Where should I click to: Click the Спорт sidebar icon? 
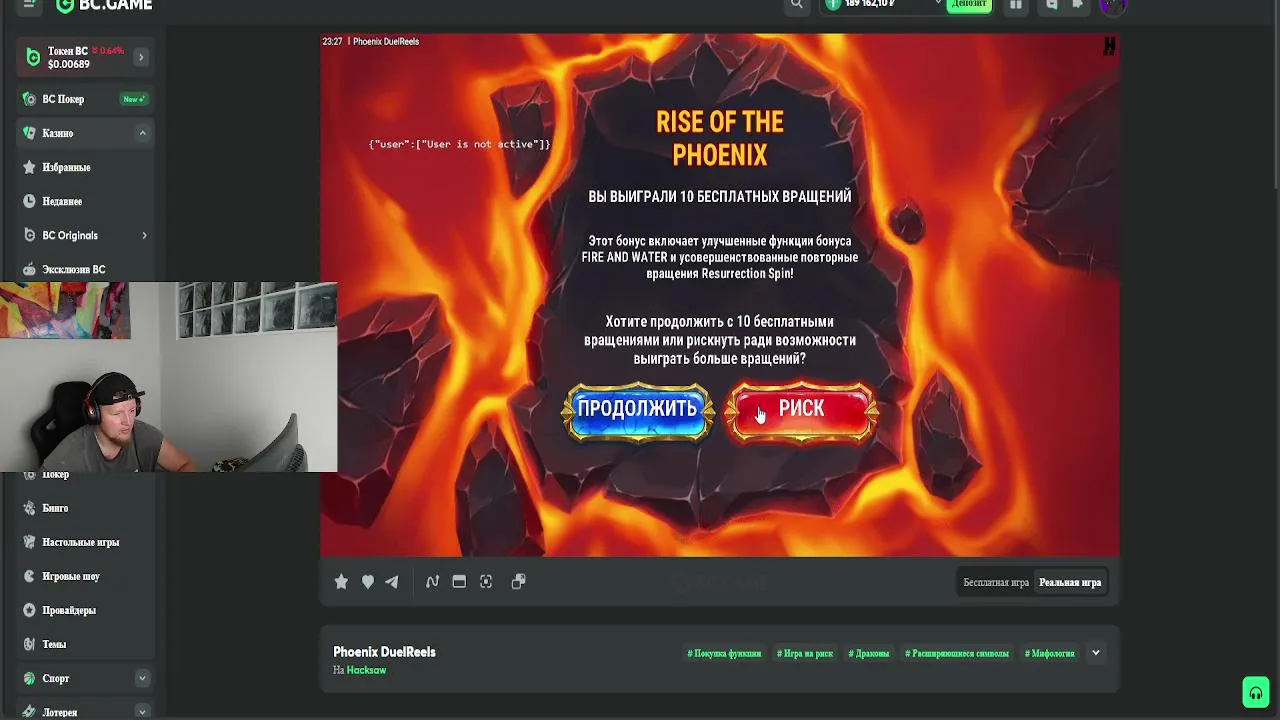(x=29, y=678)
